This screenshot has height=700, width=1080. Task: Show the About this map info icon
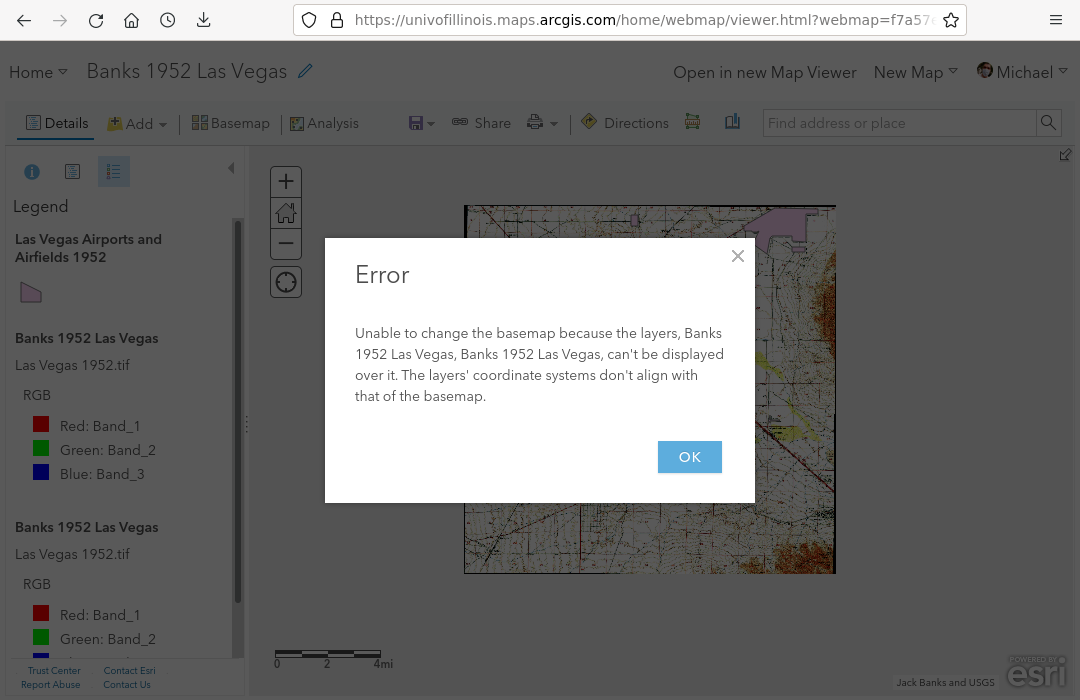(x=32, y=172)
